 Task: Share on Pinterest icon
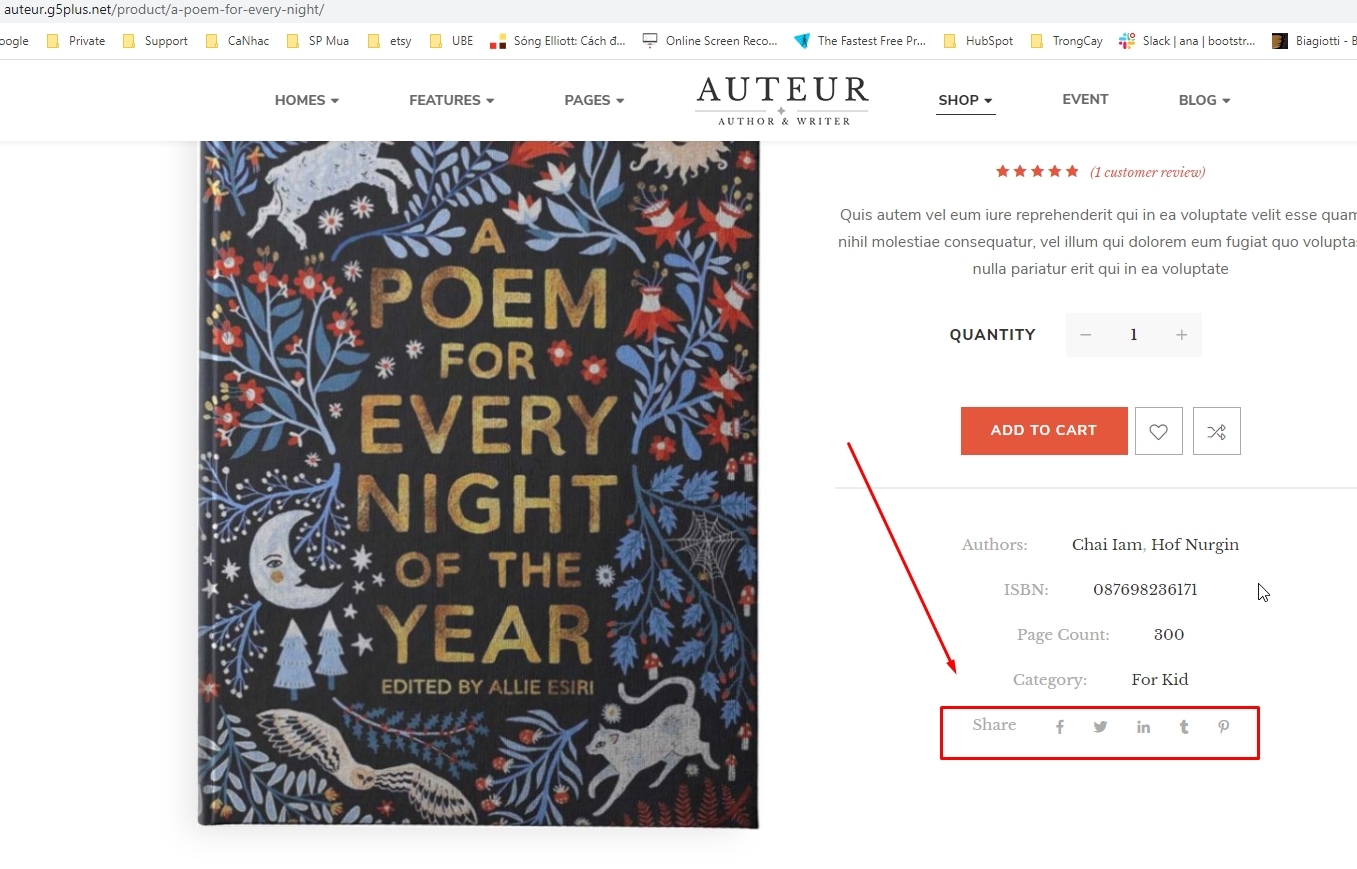click(x=1223, y=727)
